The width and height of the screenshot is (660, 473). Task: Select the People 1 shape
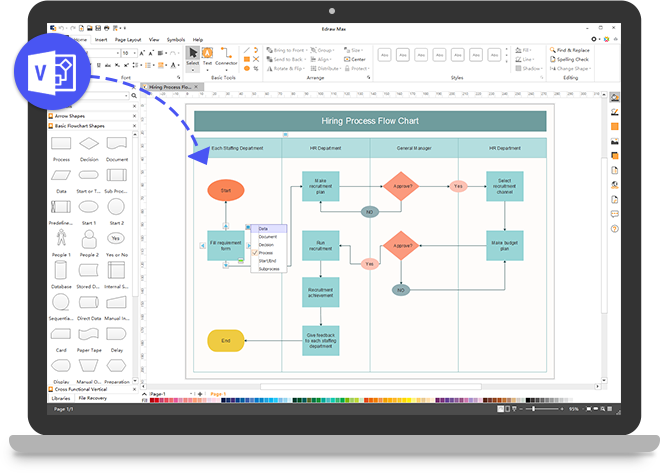[61, 240]
